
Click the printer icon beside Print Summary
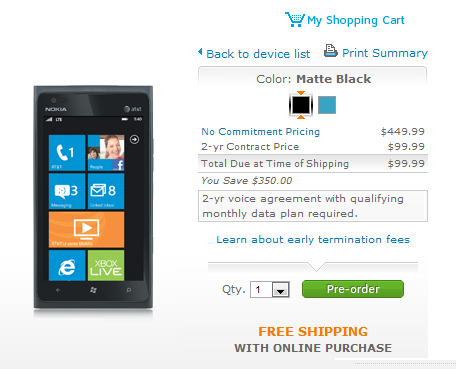(331, 51)
